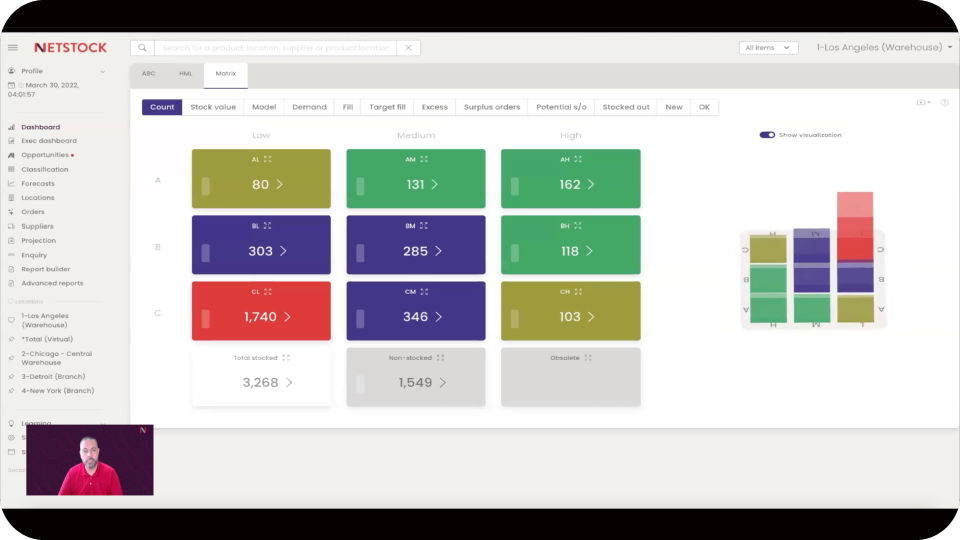960x540 pixels.
Task: Open the Total stocked chevron beside 3,268
Action: pyautogui.click(x=289, y=383)
